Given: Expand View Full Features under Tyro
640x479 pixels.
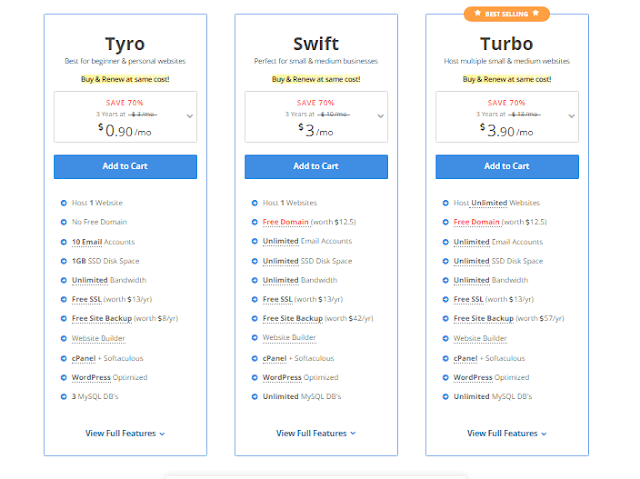Looking at the screenshot, I should (x=125, y=433).
